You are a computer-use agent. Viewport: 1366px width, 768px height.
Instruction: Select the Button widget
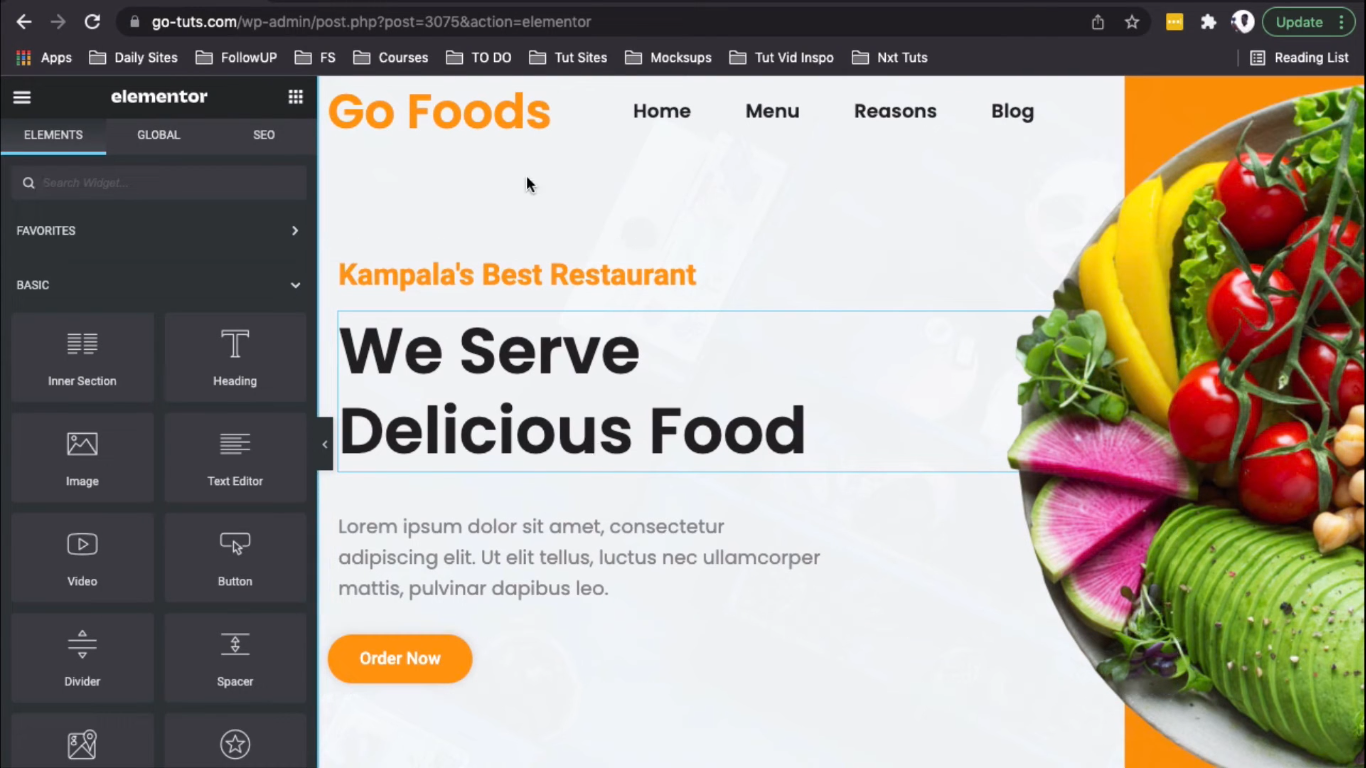point(235,557)
